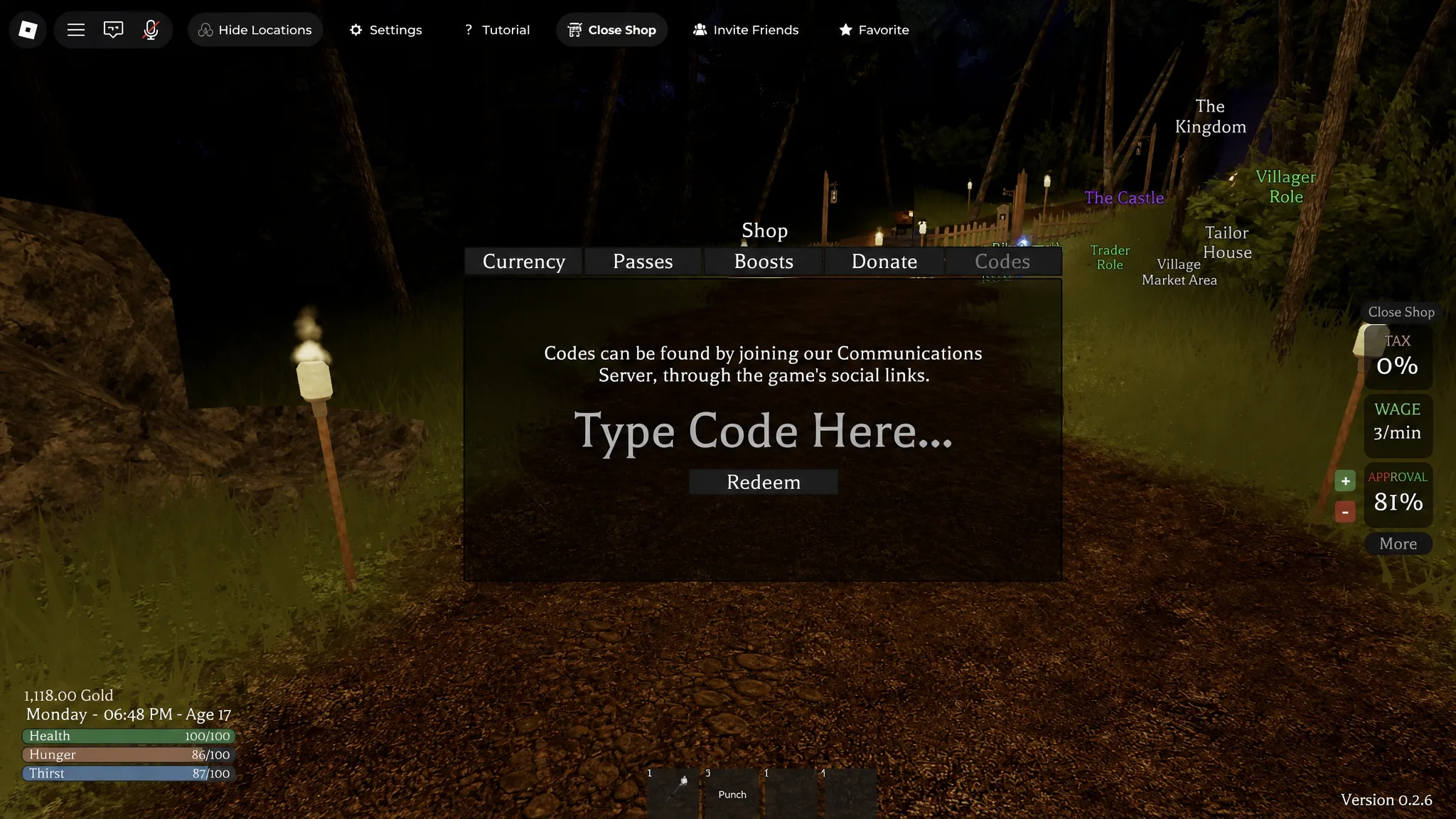Click the Hunger bar
The image size is (1456, 819).
129,754
